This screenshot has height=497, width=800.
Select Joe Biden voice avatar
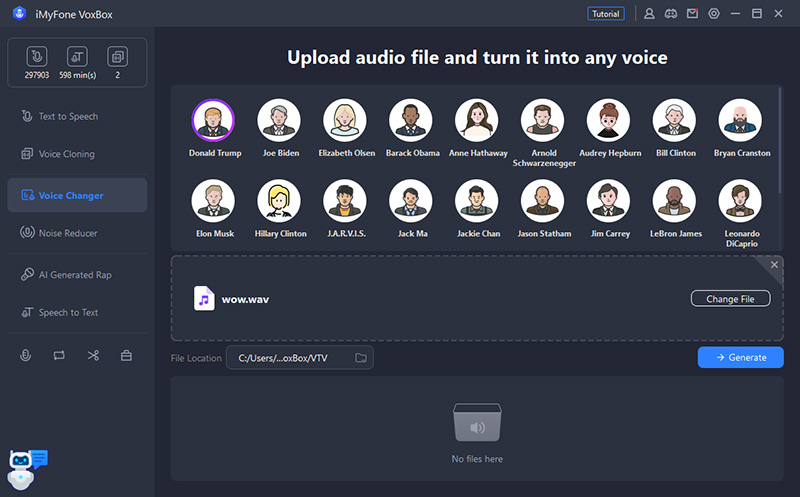[279, 120]
